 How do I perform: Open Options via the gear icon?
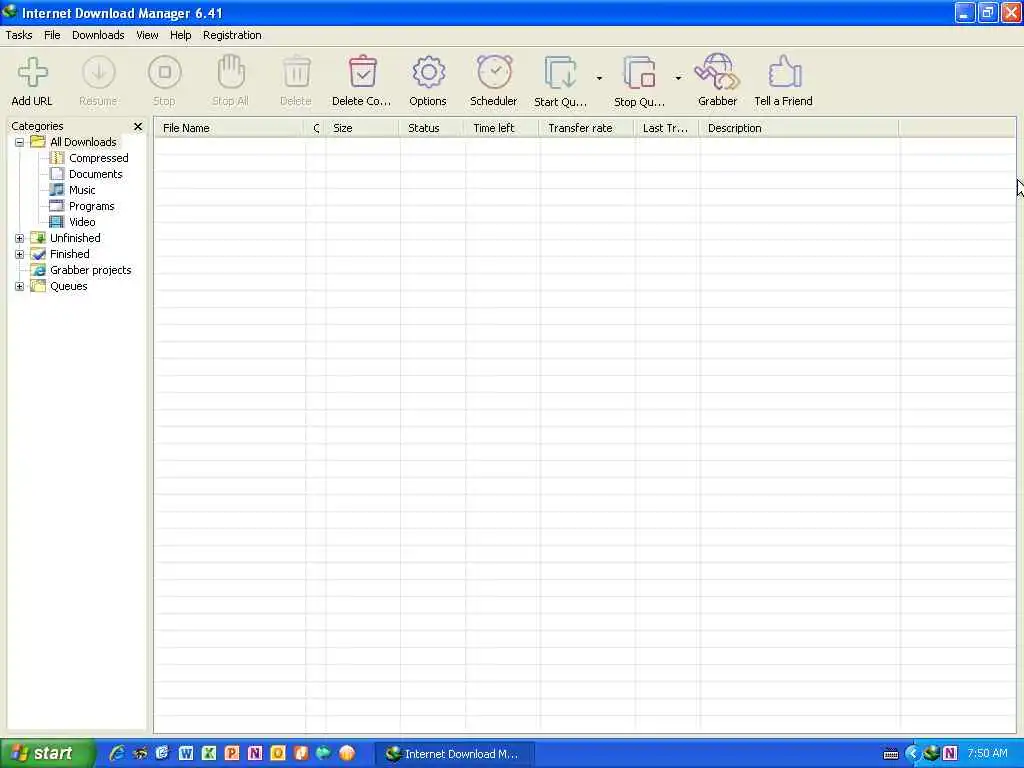428,72
